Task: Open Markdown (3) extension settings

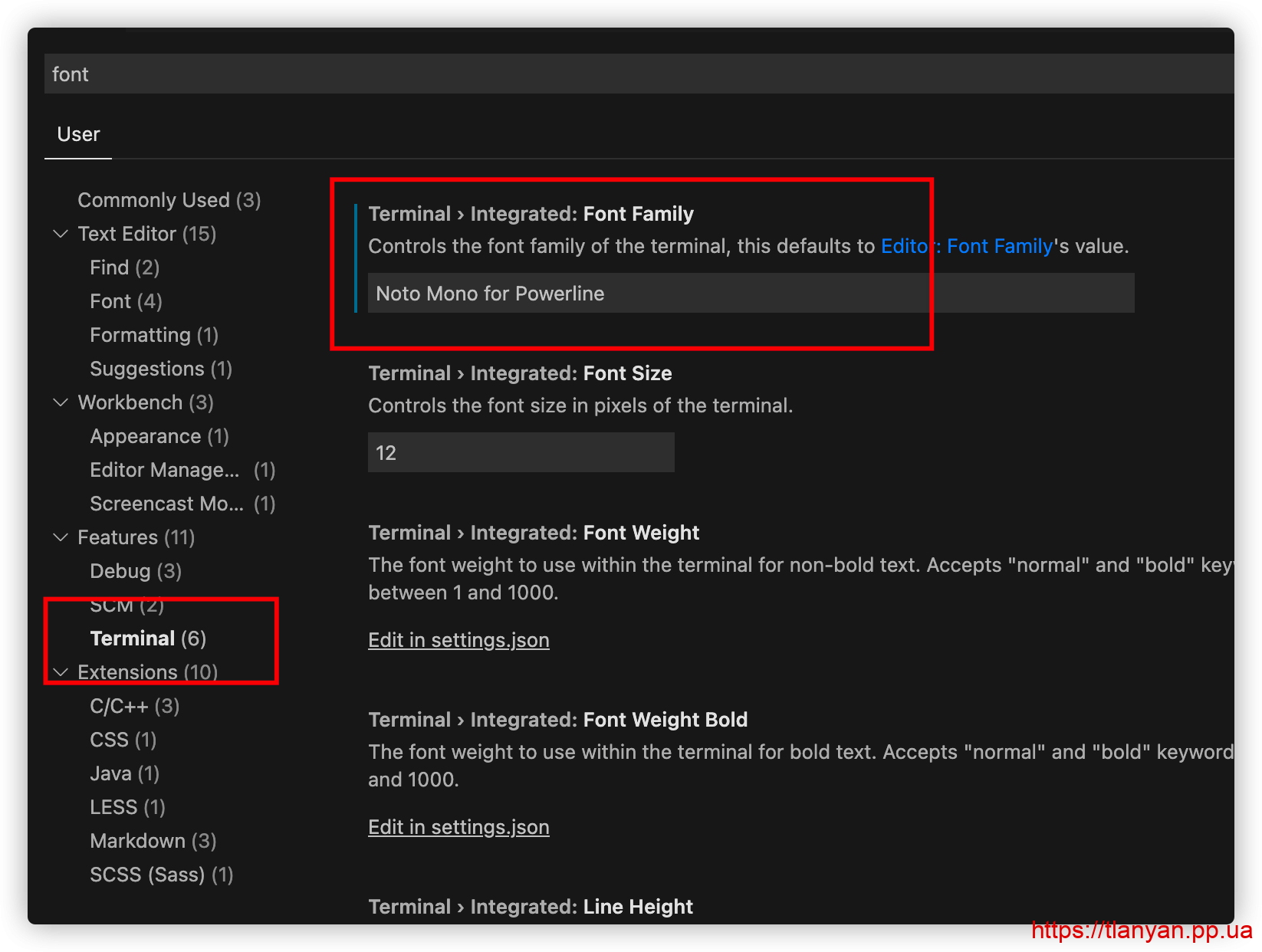Action: 153,841
